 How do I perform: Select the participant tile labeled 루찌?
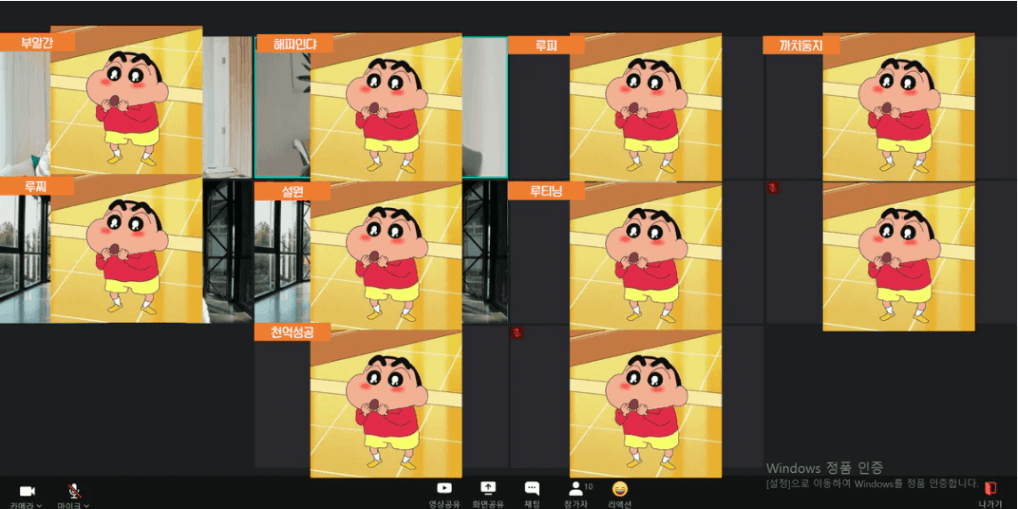click(x=126, y=250)
